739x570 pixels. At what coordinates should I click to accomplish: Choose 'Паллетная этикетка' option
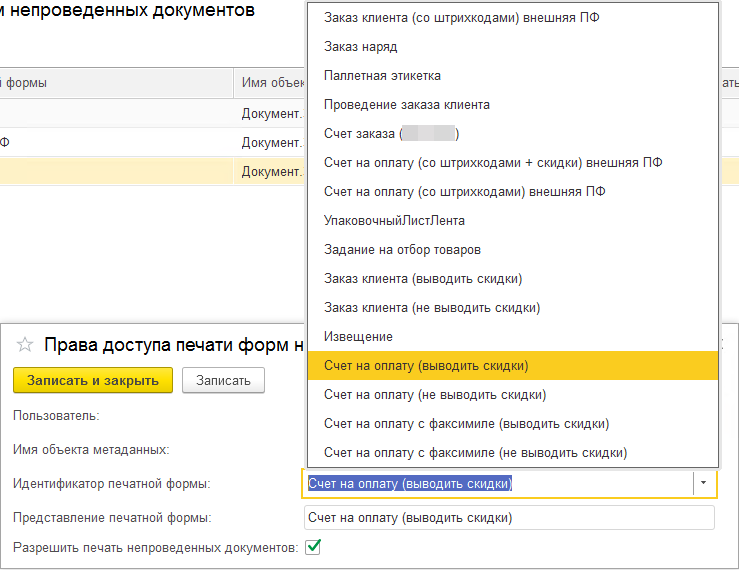tap(382, 75)
